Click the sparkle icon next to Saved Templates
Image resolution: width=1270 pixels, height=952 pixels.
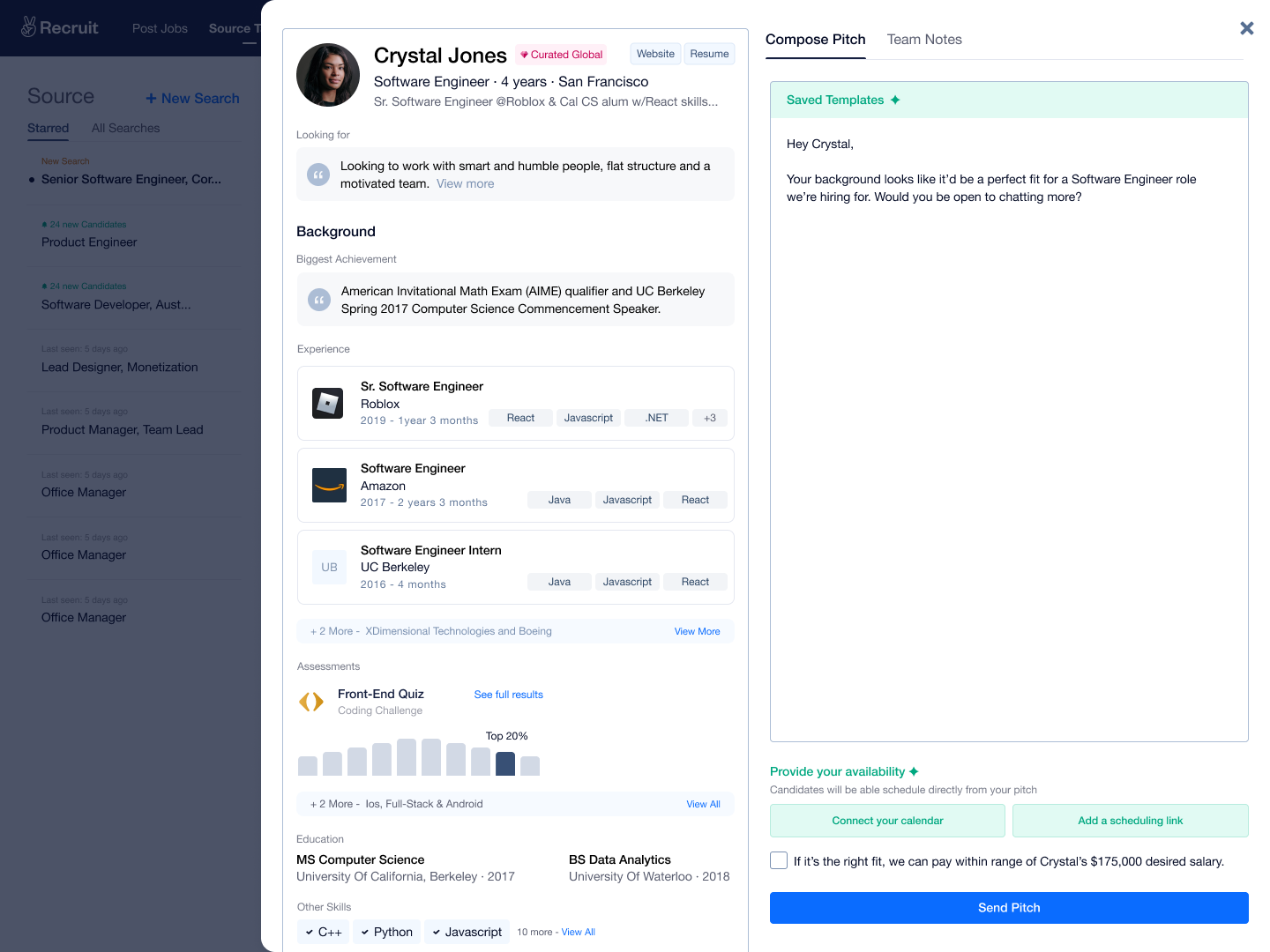(896, 100)
